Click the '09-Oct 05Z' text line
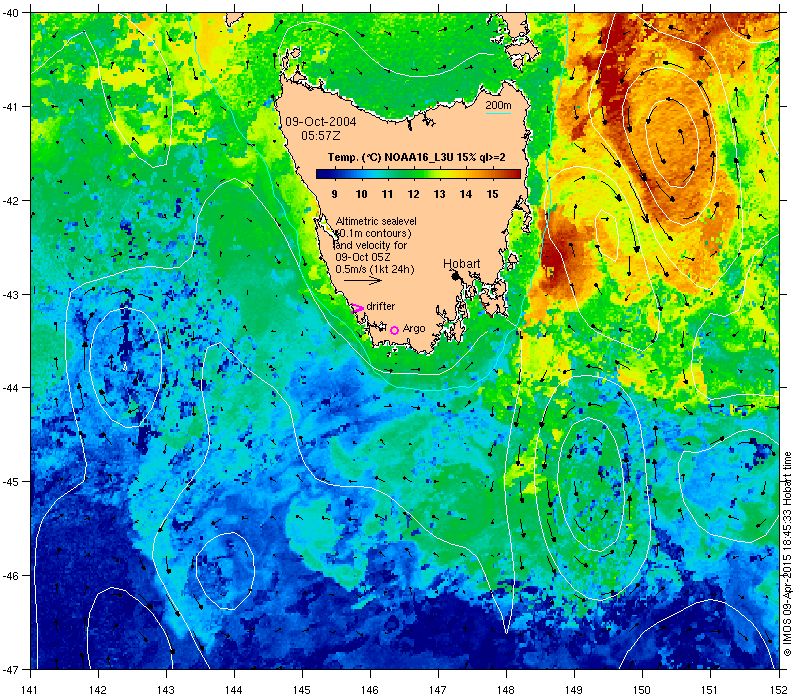This screenshot has height=700, width=800. click(x=363, y=257)
